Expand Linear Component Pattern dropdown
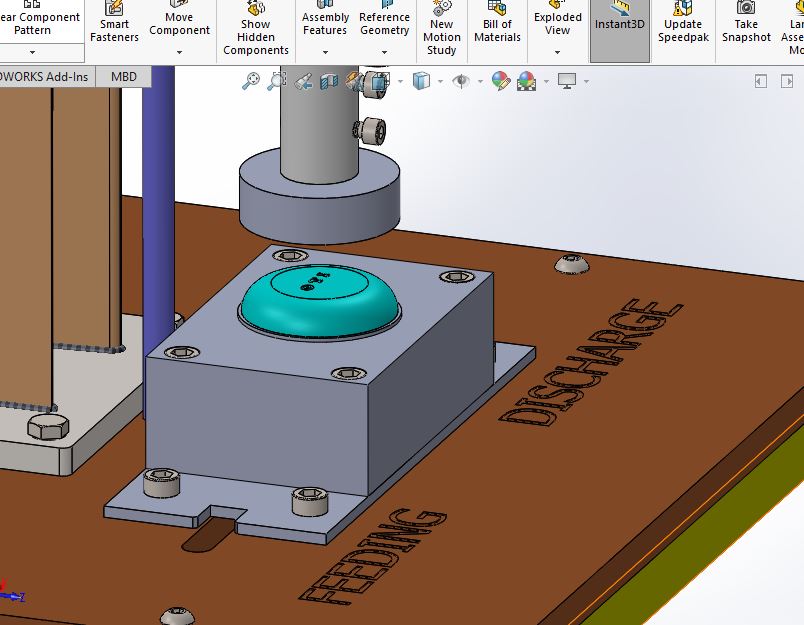The width and height of the screenshot is (804, 625). tap(32, 52)
